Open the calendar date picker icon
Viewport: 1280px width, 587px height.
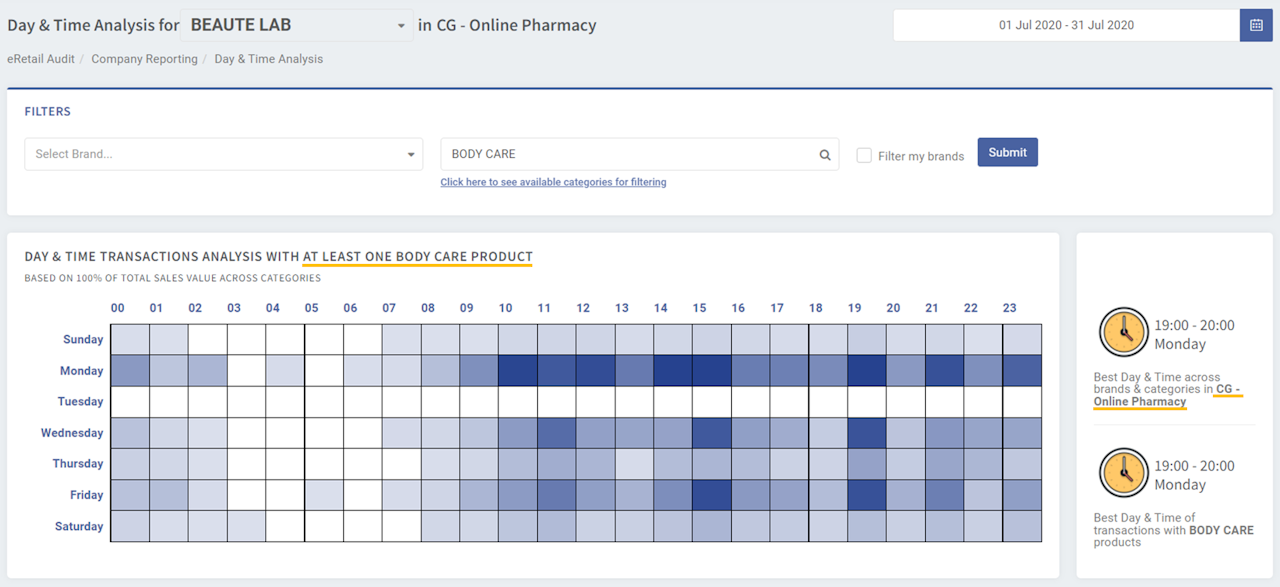pos(1256,25)
